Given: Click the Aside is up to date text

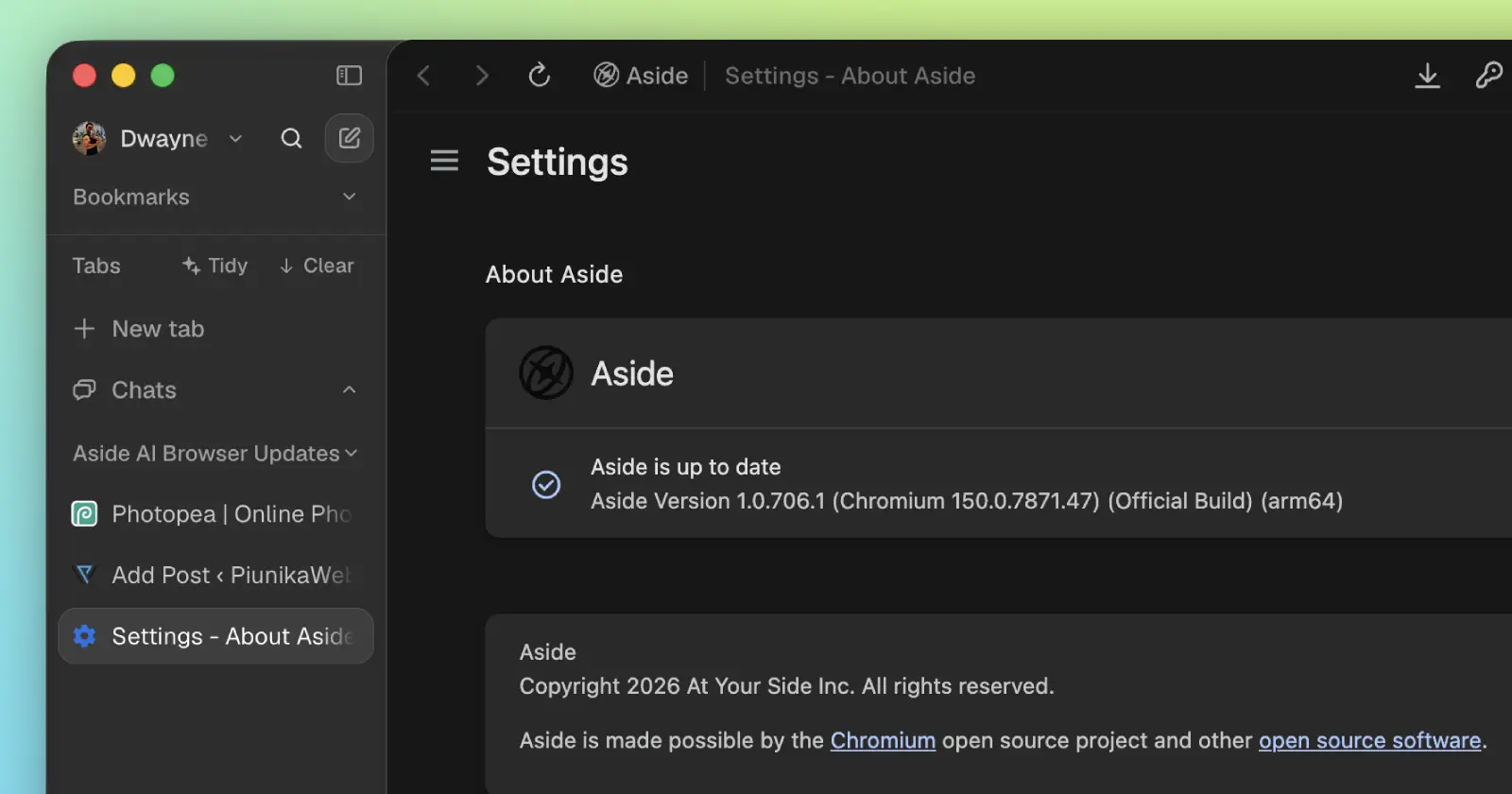Looking at the screenshot, I should 685,467.
